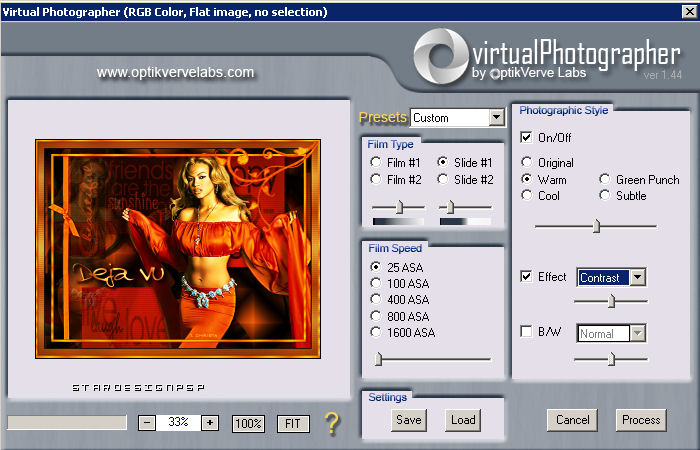
Task: Click the right film gradient strip
Action: tap(465, 221)
